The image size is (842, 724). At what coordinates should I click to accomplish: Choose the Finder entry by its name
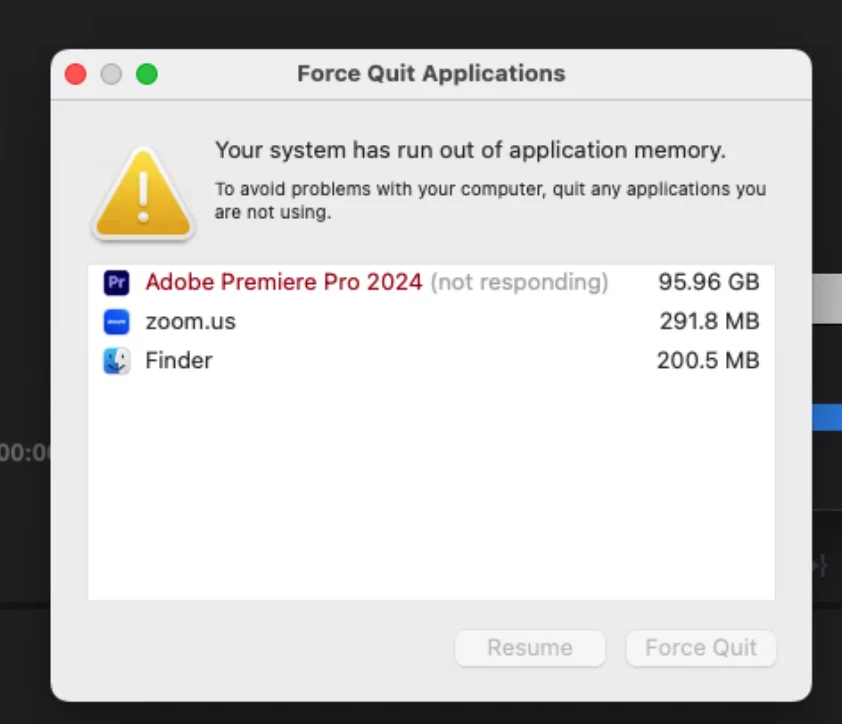click(179, 360)
